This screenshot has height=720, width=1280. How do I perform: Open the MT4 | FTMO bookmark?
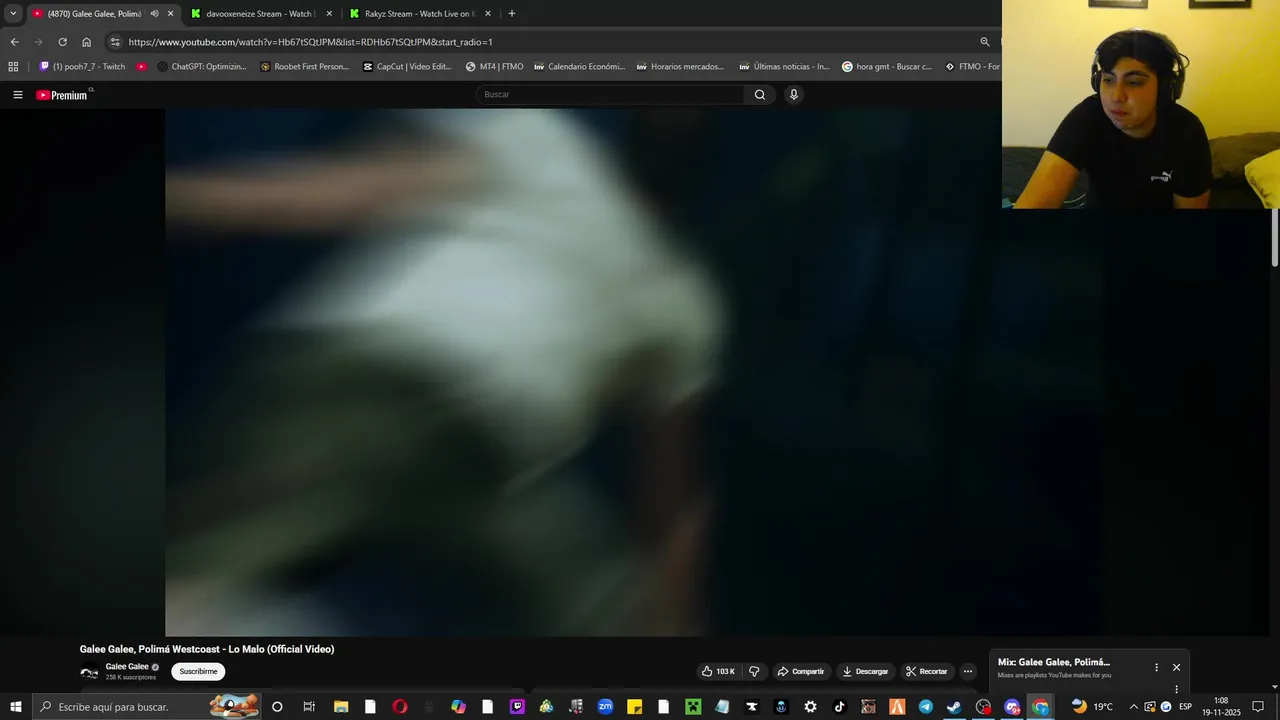tap(494, 67)
